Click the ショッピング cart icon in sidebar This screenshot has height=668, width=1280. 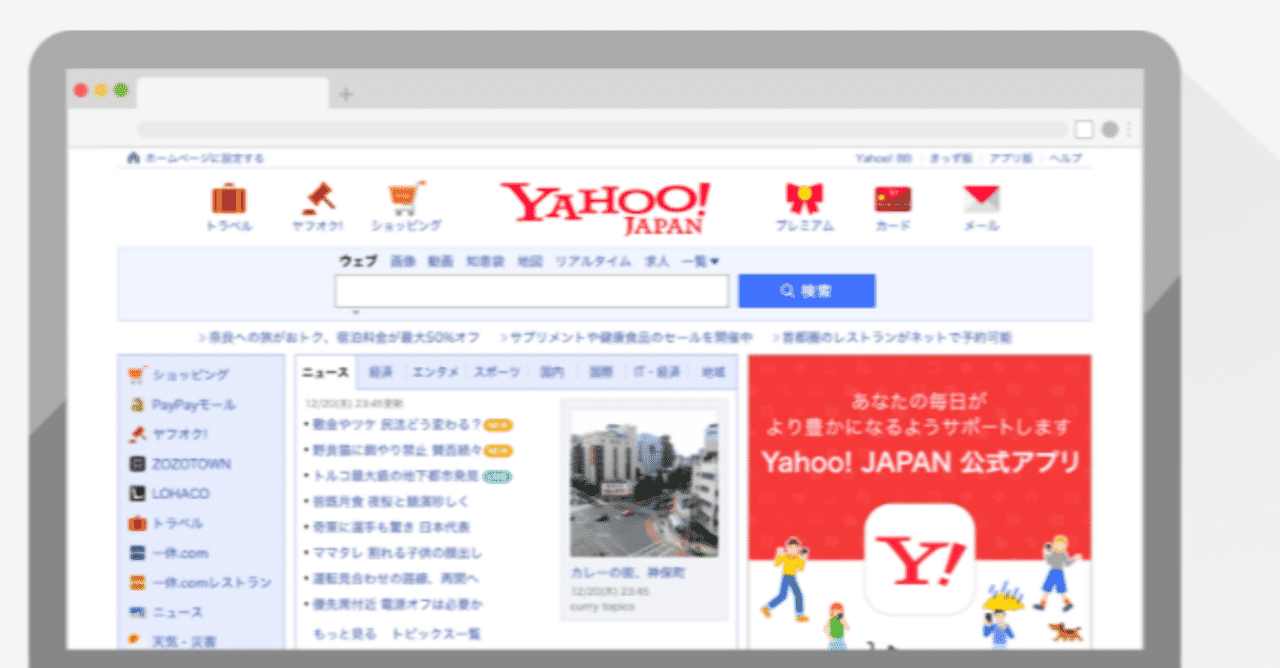click(x=138, y=375)
